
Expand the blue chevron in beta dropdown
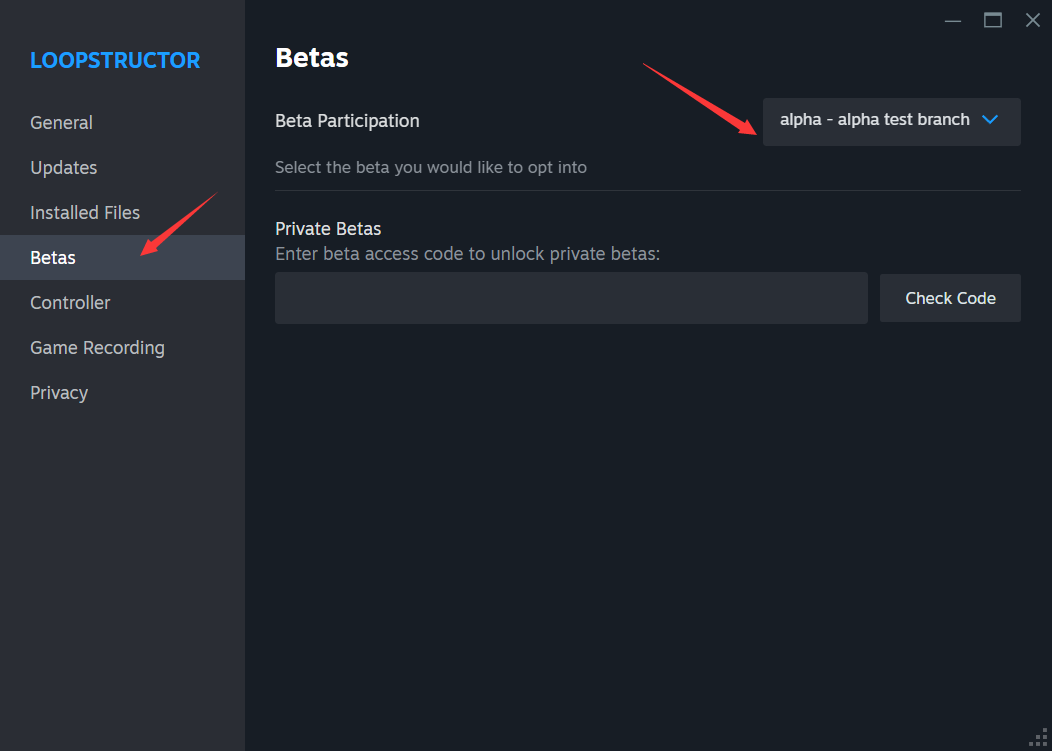[990, 120]
